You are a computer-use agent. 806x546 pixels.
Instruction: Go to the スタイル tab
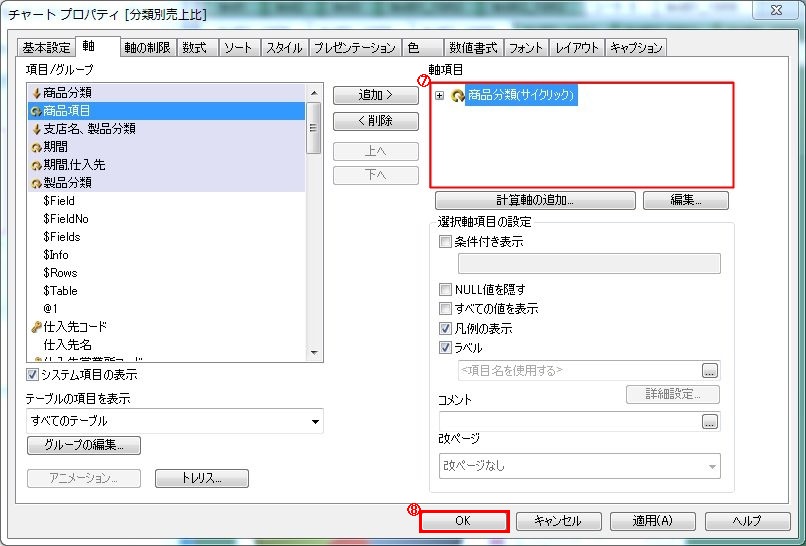(x=284, y=48)
